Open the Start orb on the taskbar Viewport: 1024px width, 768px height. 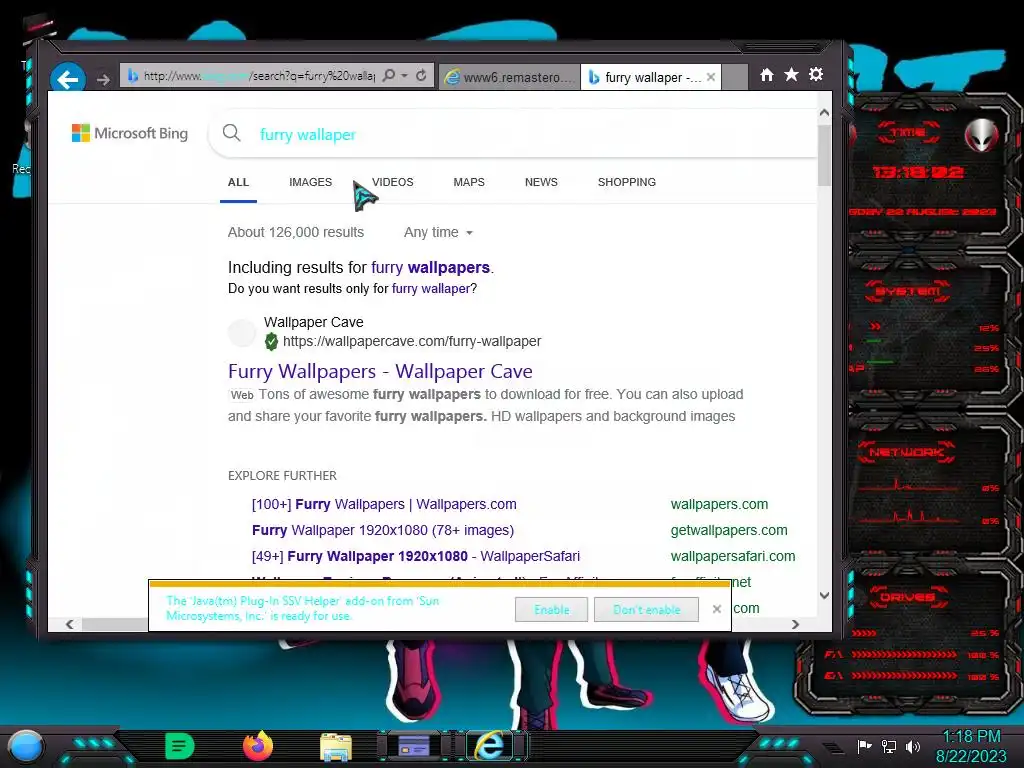click(x=26, y=746)
